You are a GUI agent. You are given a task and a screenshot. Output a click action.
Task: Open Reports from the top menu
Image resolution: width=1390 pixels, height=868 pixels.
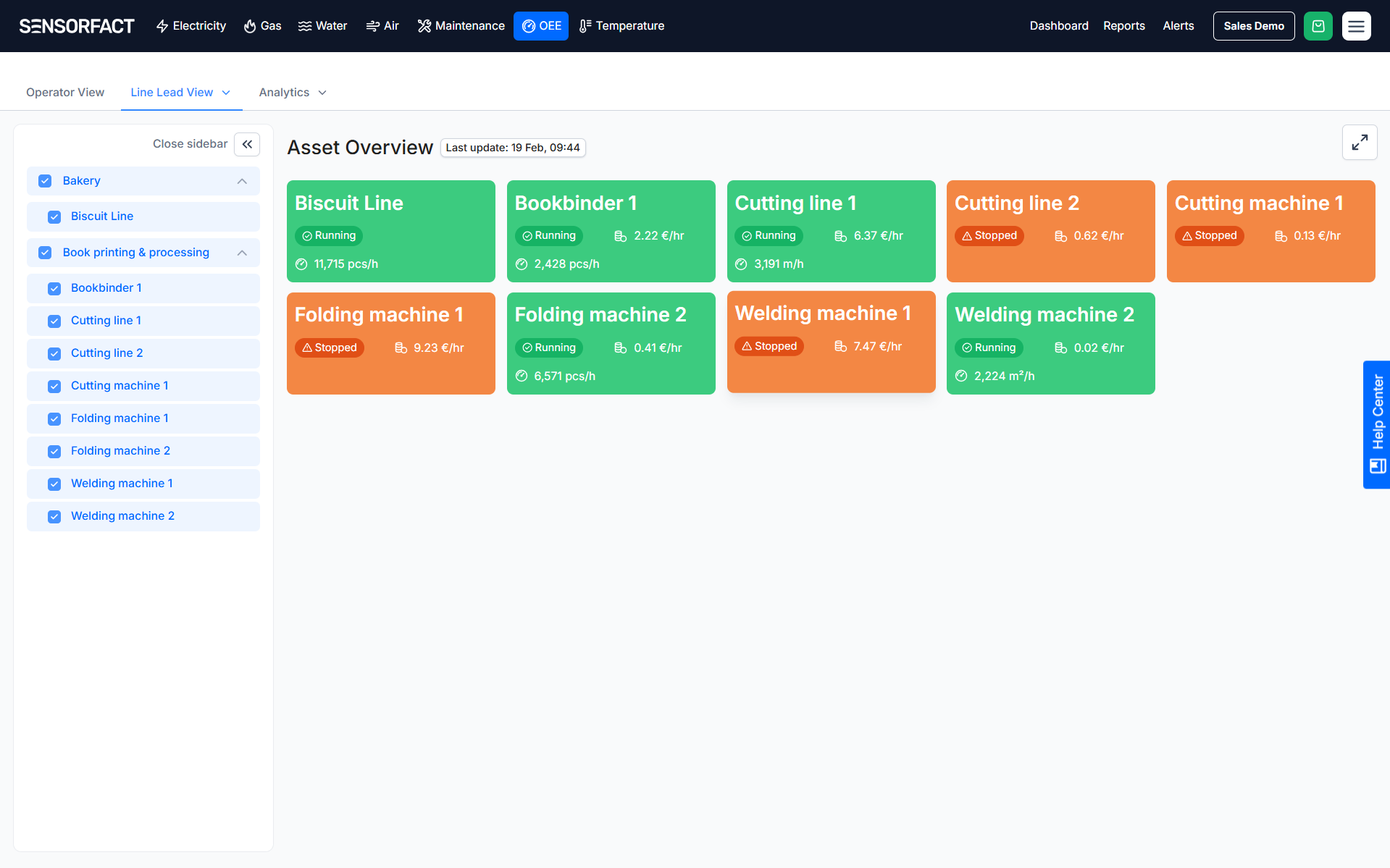(1123, 26)
